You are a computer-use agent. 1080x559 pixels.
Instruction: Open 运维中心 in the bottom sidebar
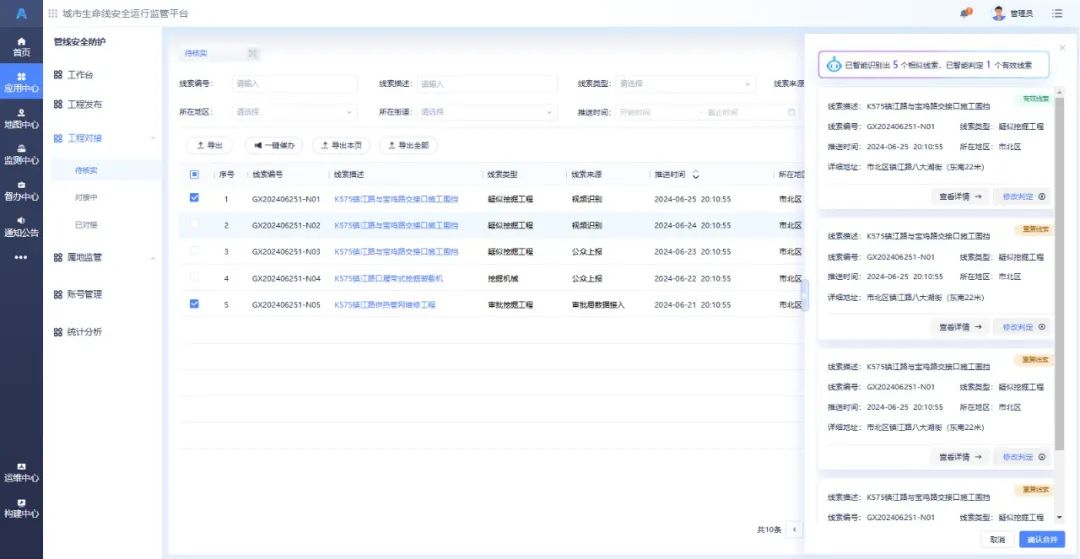click(x=21, y=472)
